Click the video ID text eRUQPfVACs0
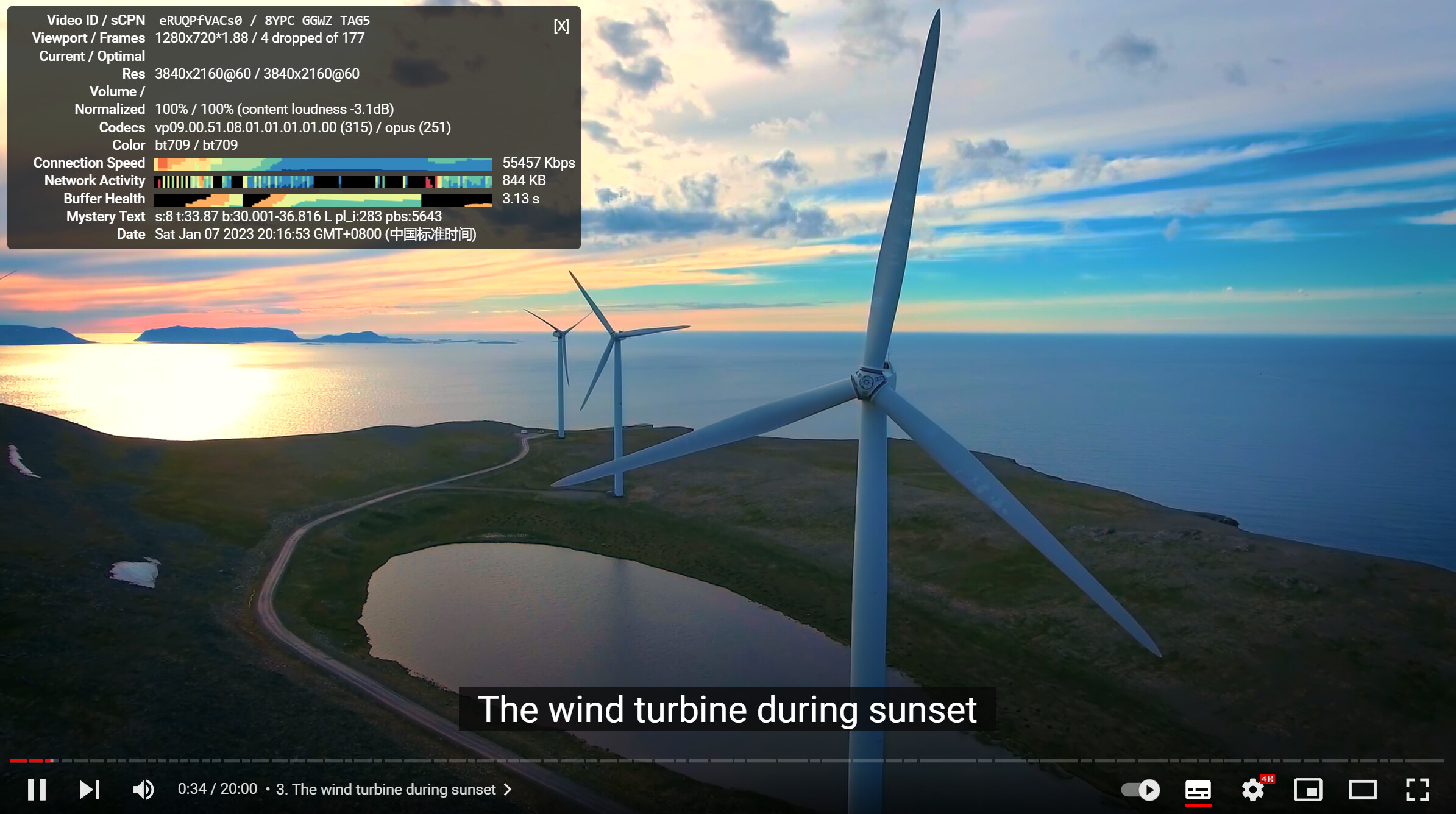 pos(200,21)
